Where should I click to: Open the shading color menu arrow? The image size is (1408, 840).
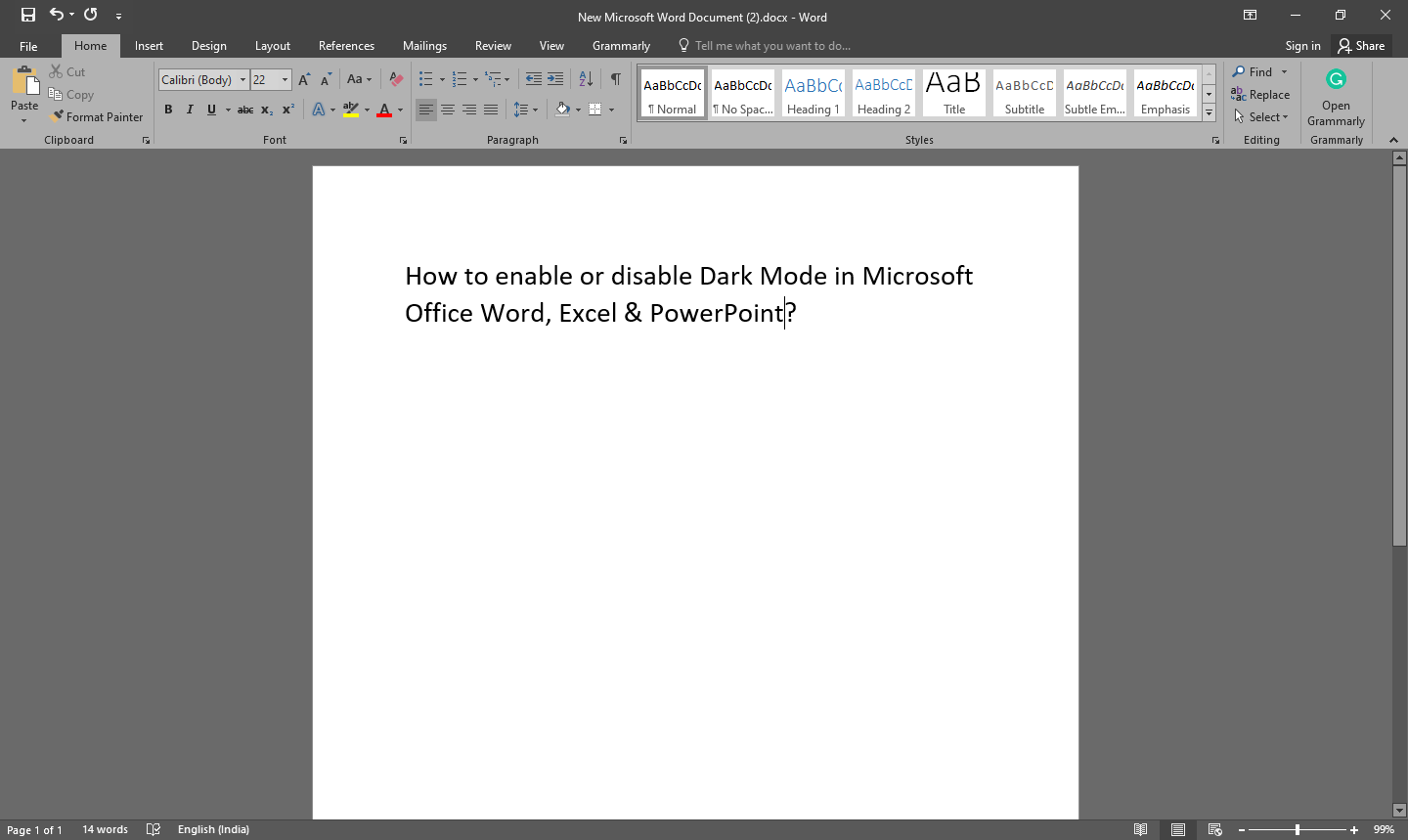coord(578,110)
